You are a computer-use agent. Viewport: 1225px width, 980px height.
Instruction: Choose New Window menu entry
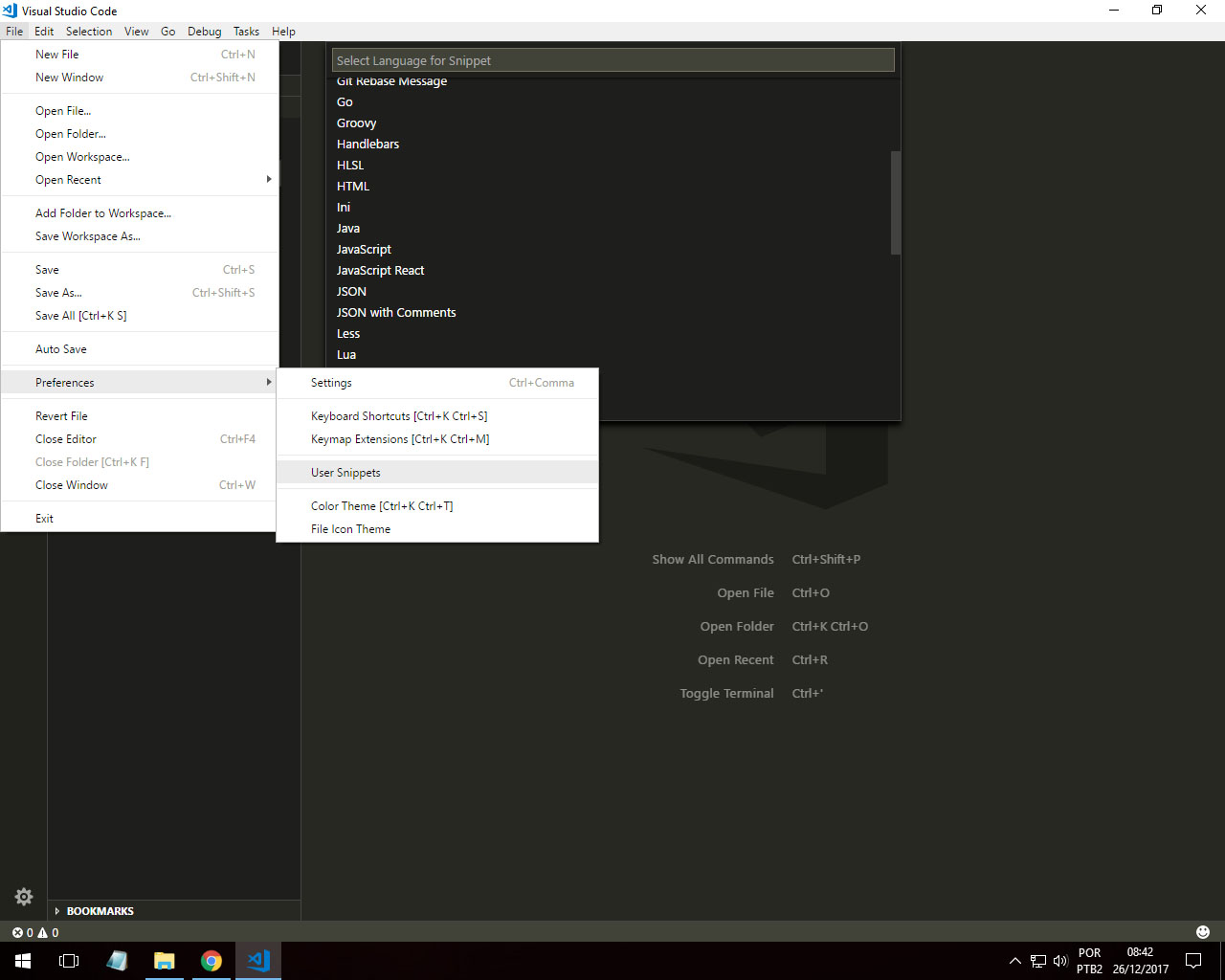(140, 78)
